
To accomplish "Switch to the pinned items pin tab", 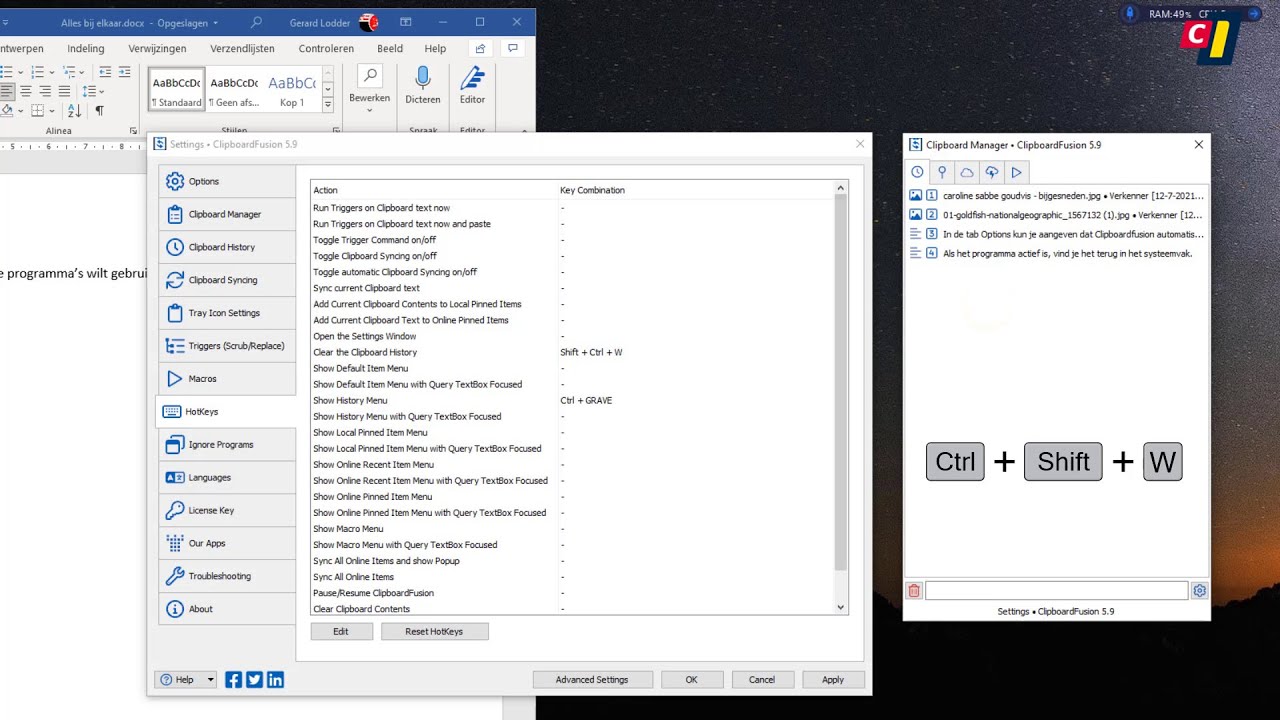I will pos(942,172).
